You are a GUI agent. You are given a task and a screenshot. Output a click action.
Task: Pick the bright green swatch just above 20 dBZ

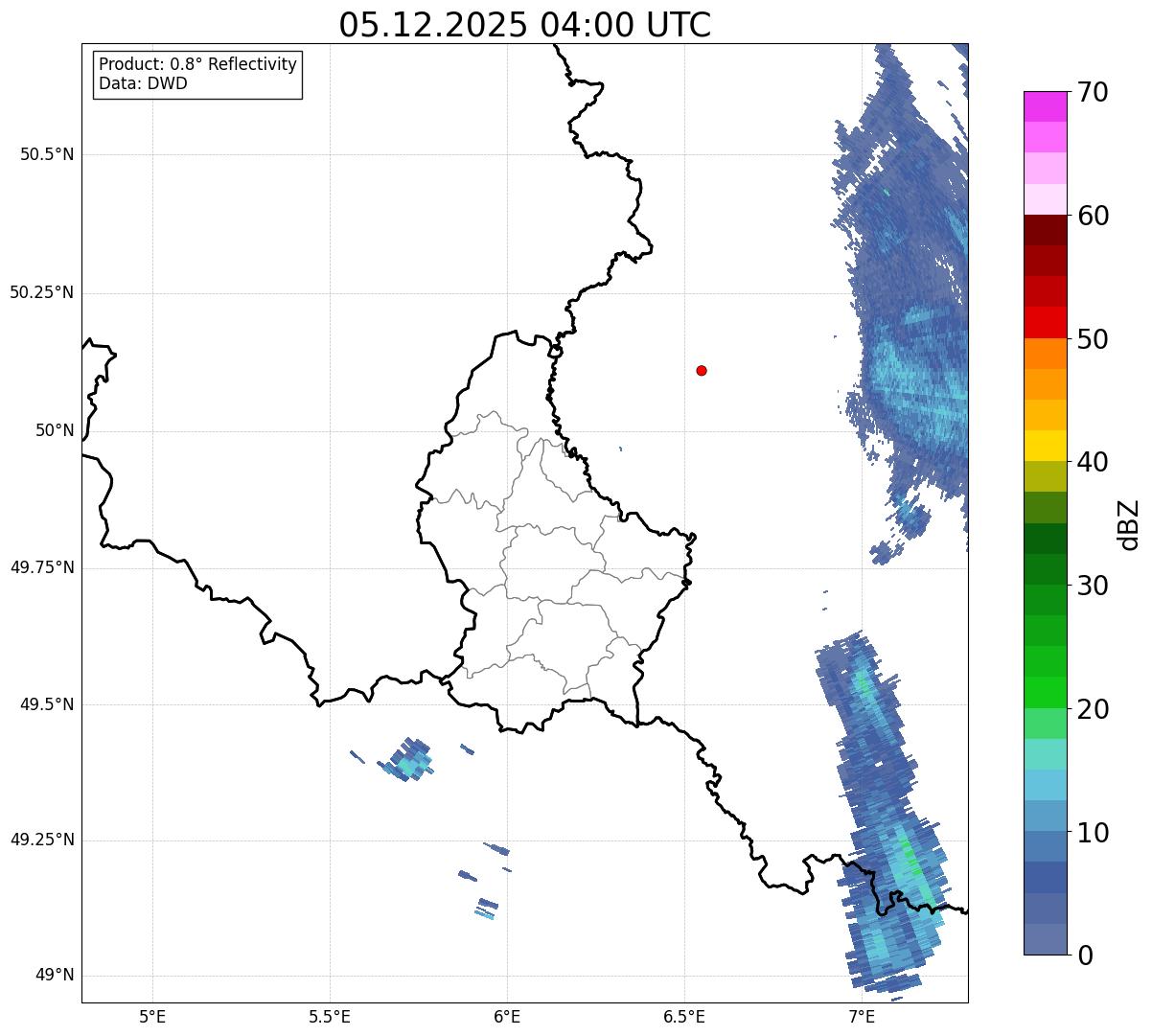coord(1046,693)
